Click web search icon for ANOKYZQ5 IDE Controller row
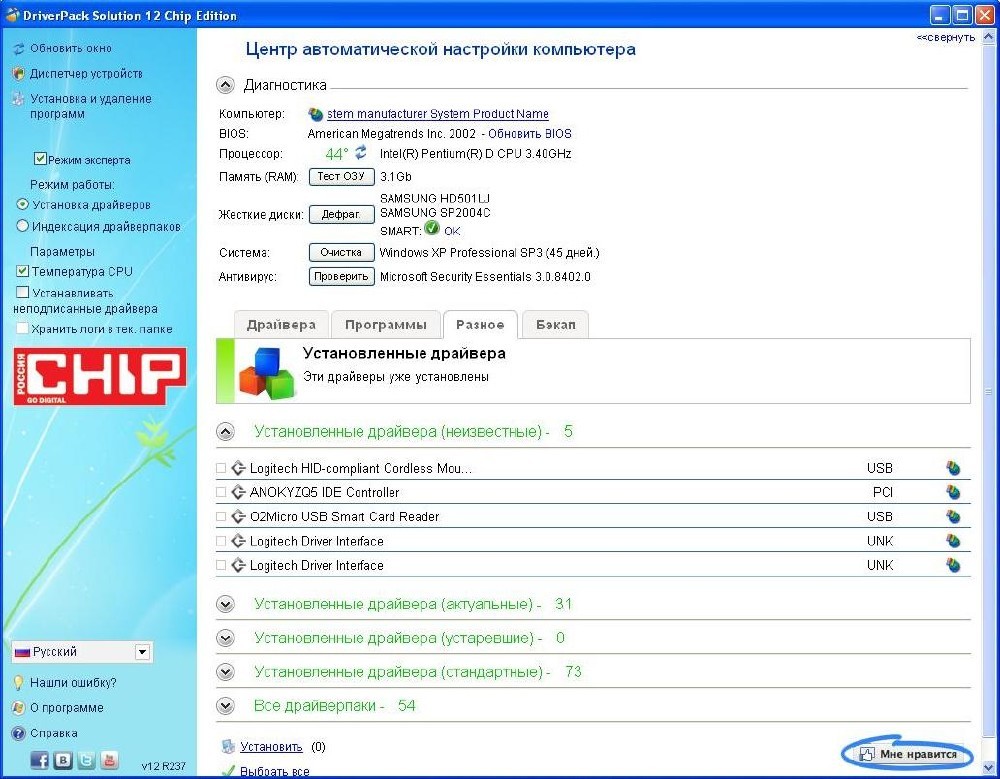The height and width of the screenshot is (779, 1000). (953, 492)
